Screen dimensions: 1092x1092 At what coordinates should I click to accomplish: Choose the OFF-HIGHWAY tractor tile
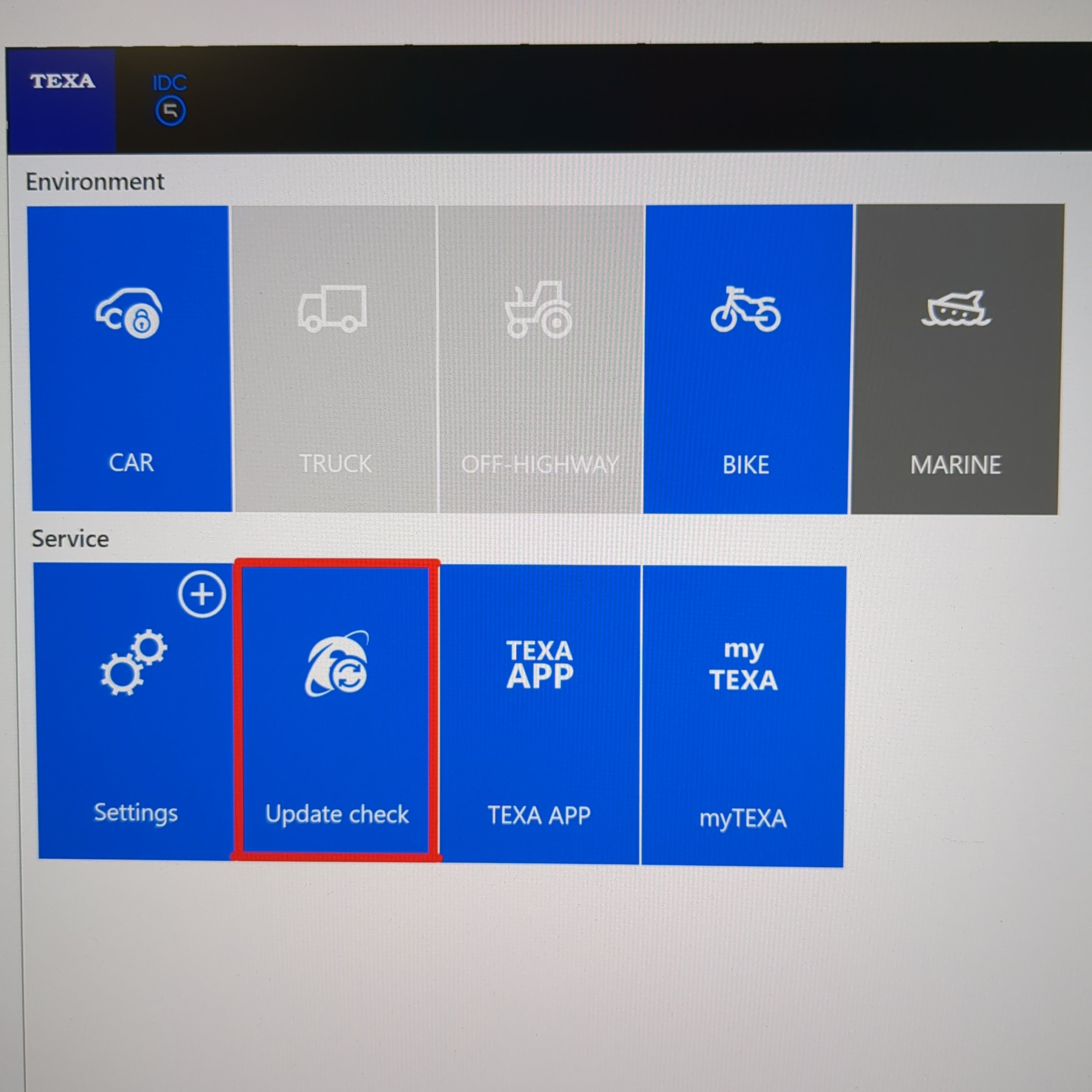click(x=541, y=359)
